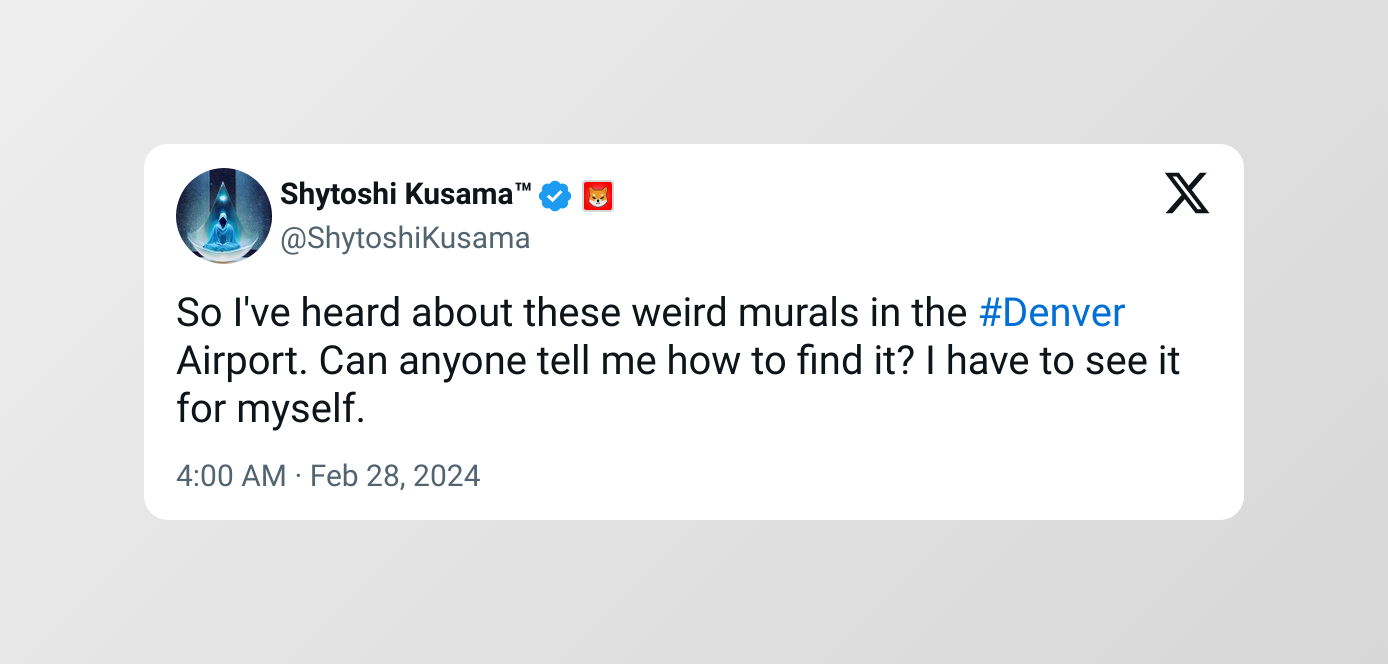Click the question "Can anyone tell me"
Screen dimensions: 1388x664
(487, 361)
